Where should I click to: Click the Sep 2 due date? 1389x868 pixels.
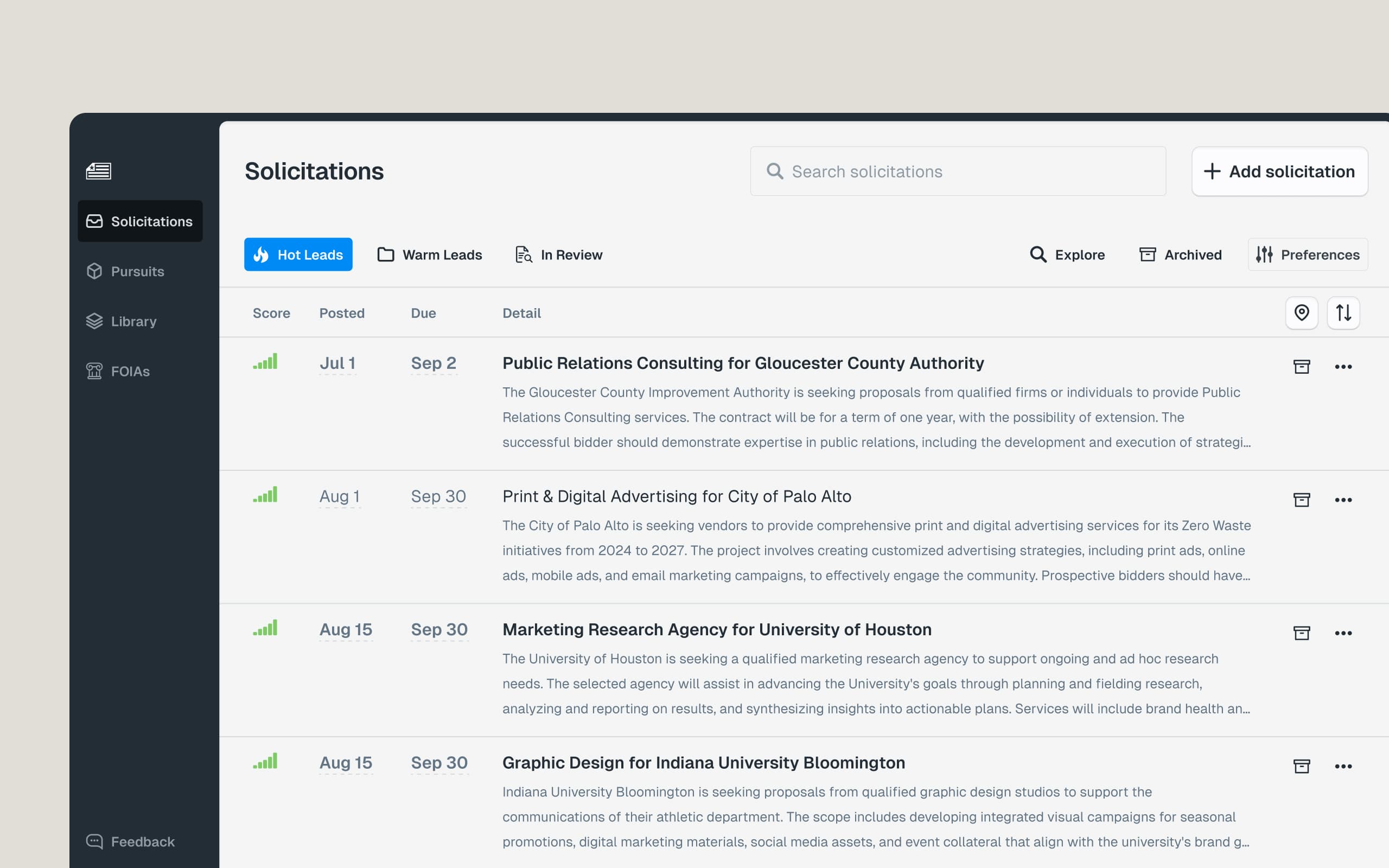(434, 363)
